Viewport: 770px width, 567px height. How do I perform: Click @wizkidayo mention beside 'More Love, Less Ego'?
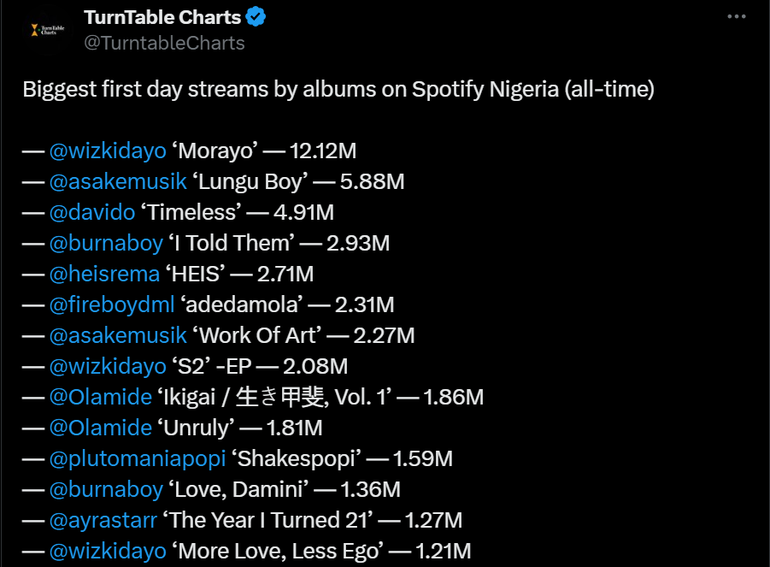108,550
